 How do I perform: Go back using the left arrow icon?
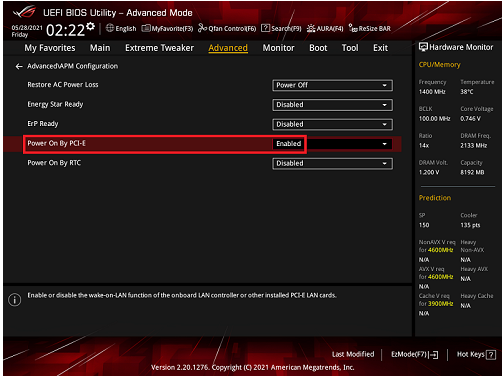click(19, 66)
